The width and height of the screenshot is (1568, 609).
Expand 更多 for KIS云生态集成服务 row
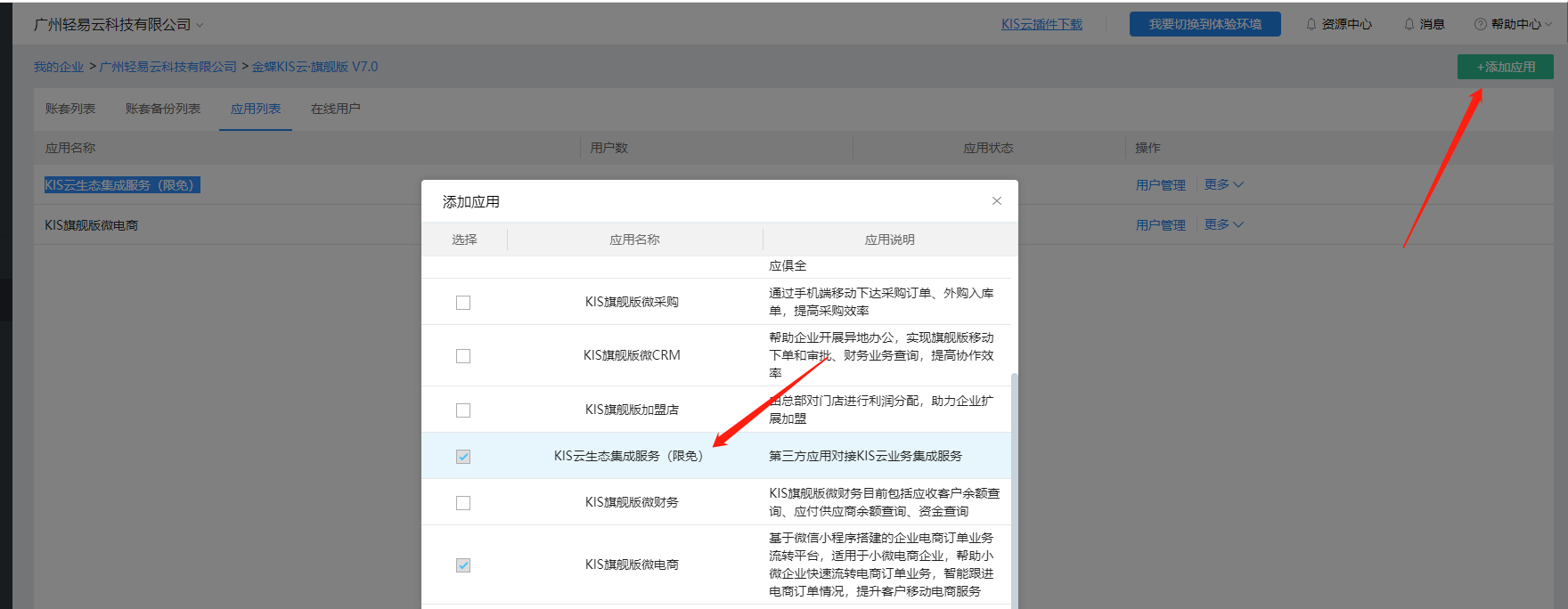pos(1224,184)
